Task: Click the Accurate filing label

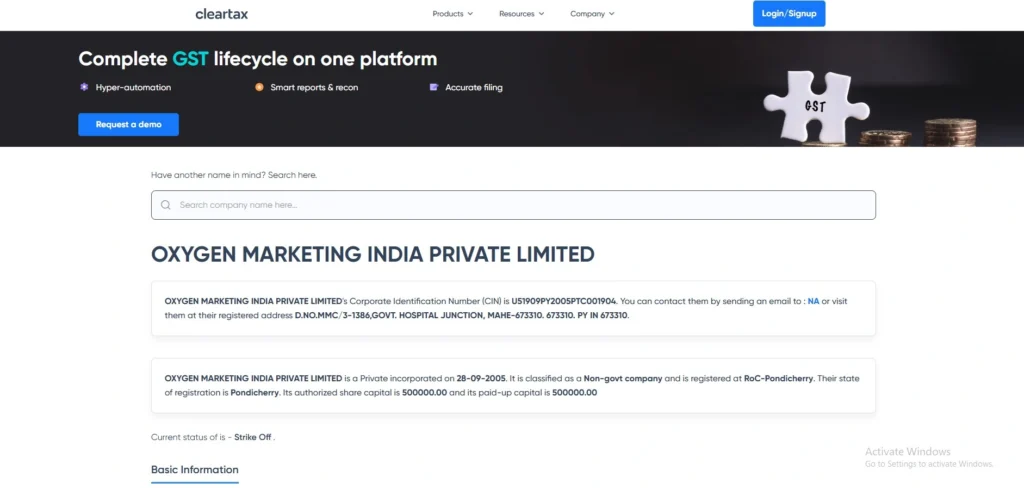Action: click(x=474, y=87)
